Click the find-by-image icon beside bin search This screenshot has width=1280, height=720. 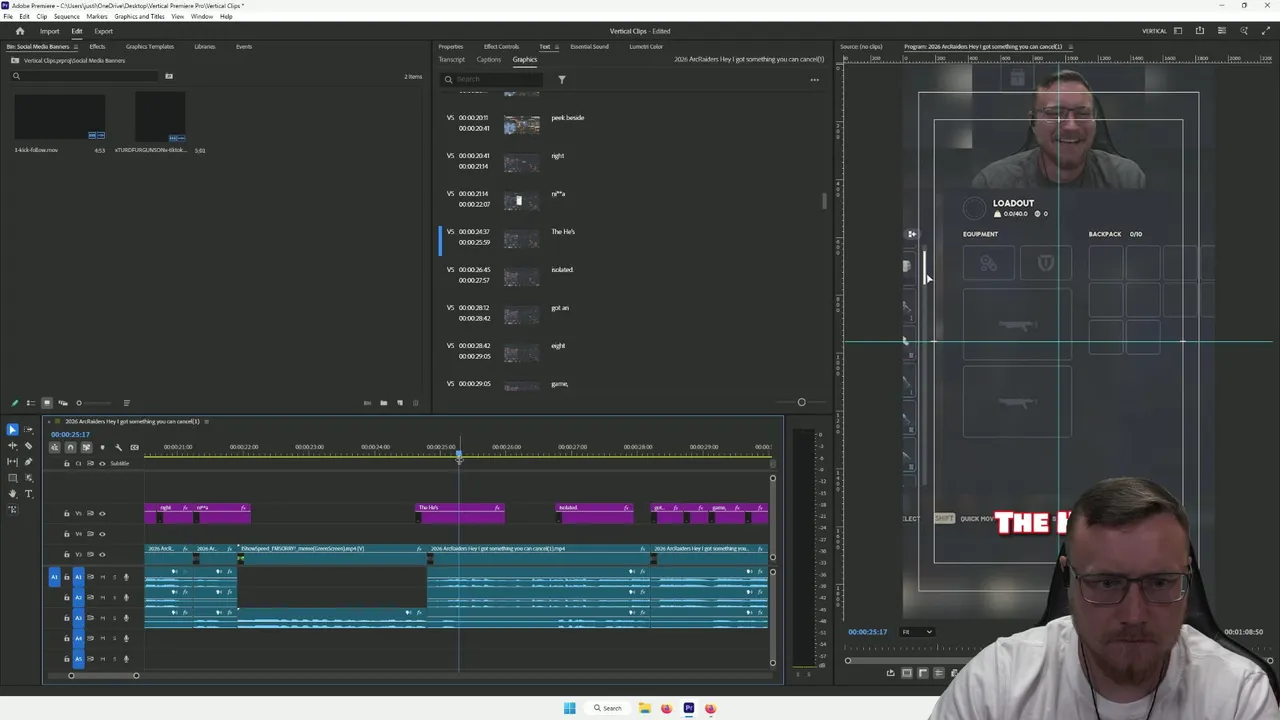pos(168,76)
